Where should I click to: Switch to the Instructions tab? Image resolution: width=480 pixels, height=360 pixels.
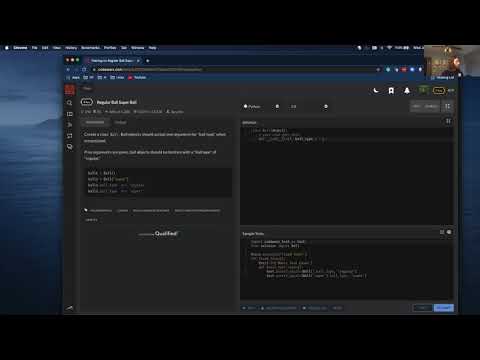click(95, 122)
